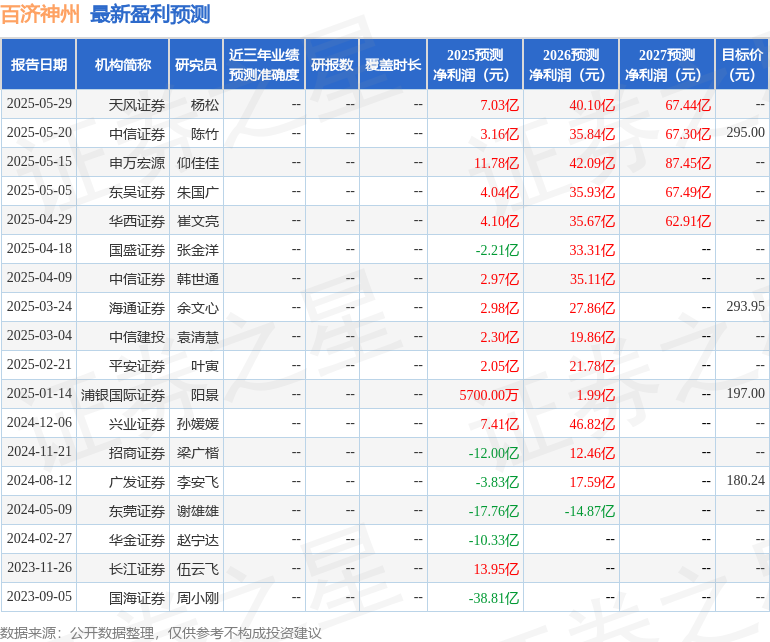Screen dimensions: 770x642
Task: Click the 62.91亿 forecast value
Action: [688, 221]
